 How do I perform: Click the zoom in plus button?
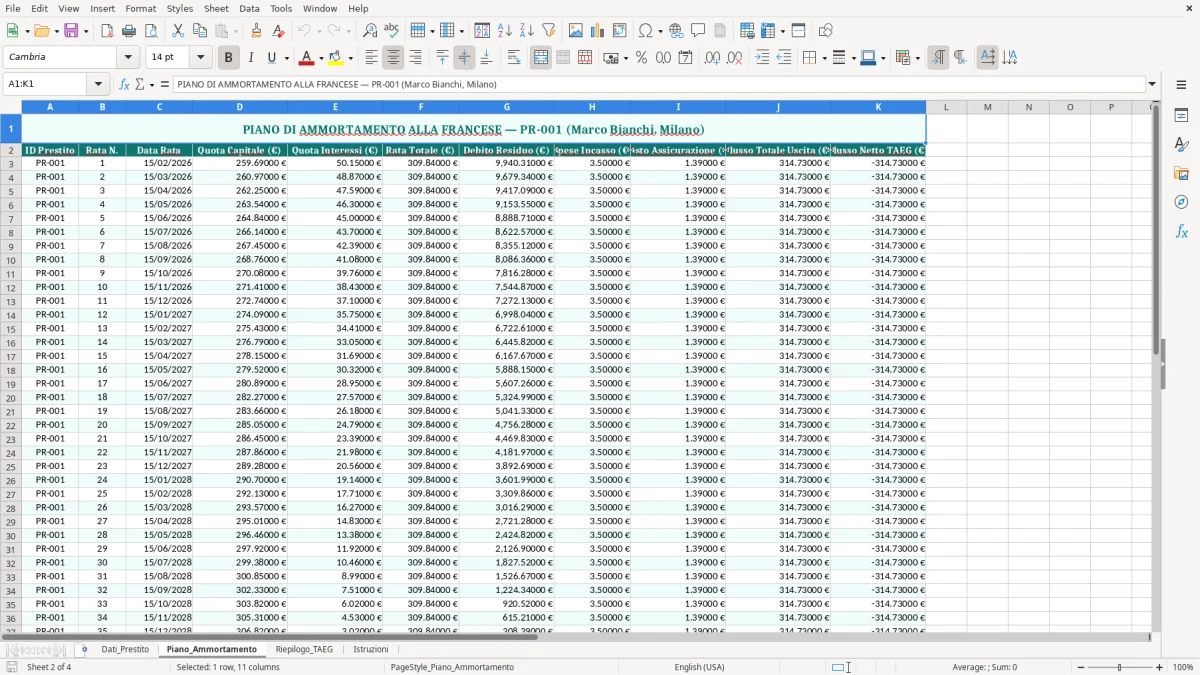1159,667
